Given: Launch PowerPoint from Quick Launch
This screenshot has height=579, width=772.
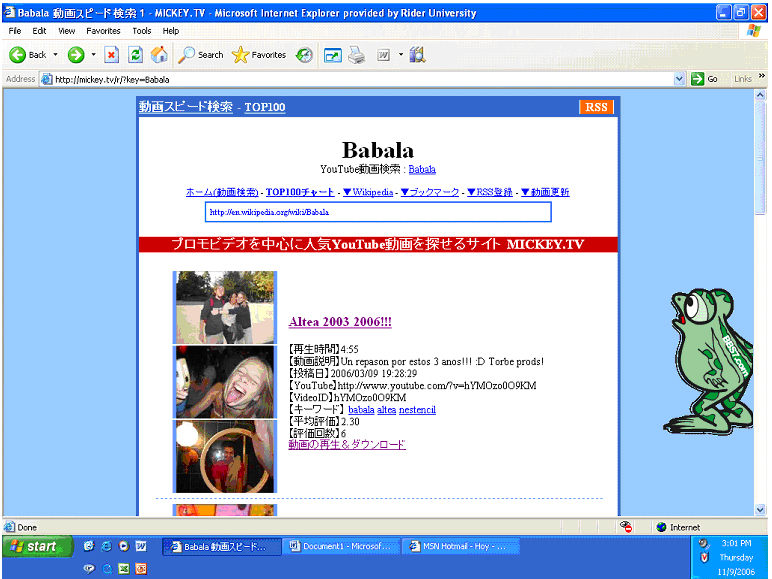Looking at the screenshot, I should pos(141,569).
